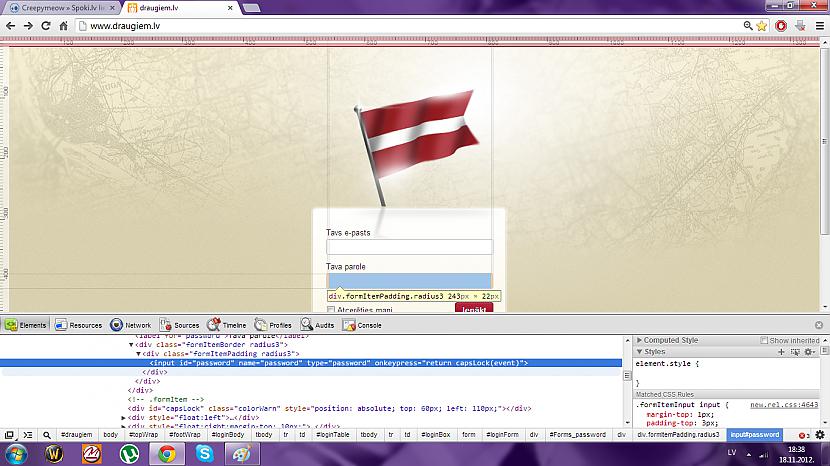This screenshot has height=466, width=830.
Task: Switch to the Console panel
Action: pos(362,325)
